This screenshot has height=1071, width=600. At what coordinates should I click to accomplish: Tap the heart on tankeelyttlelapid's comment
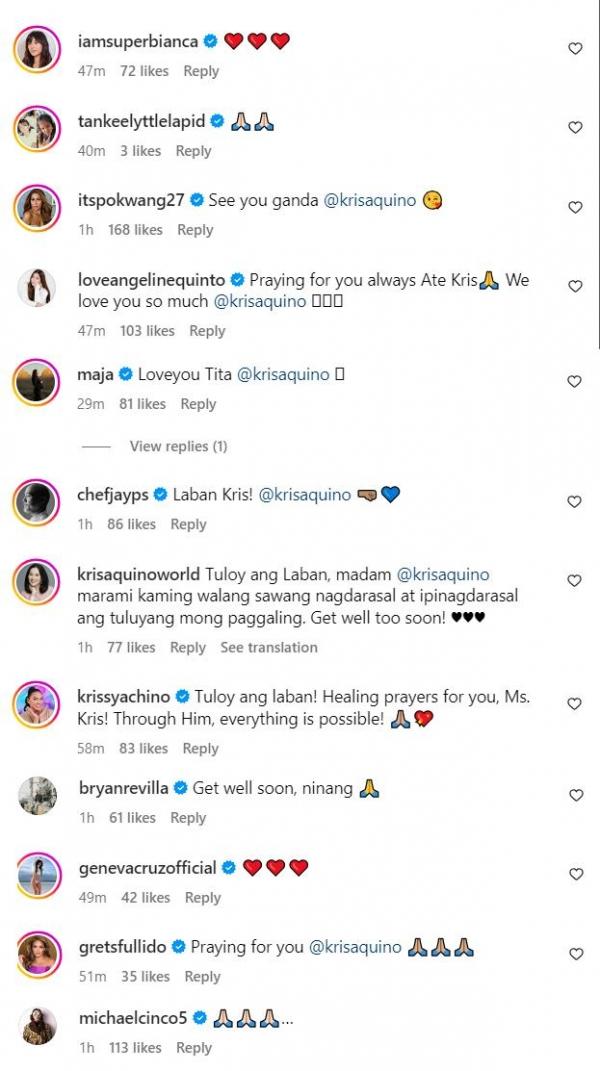pos(575,128)
